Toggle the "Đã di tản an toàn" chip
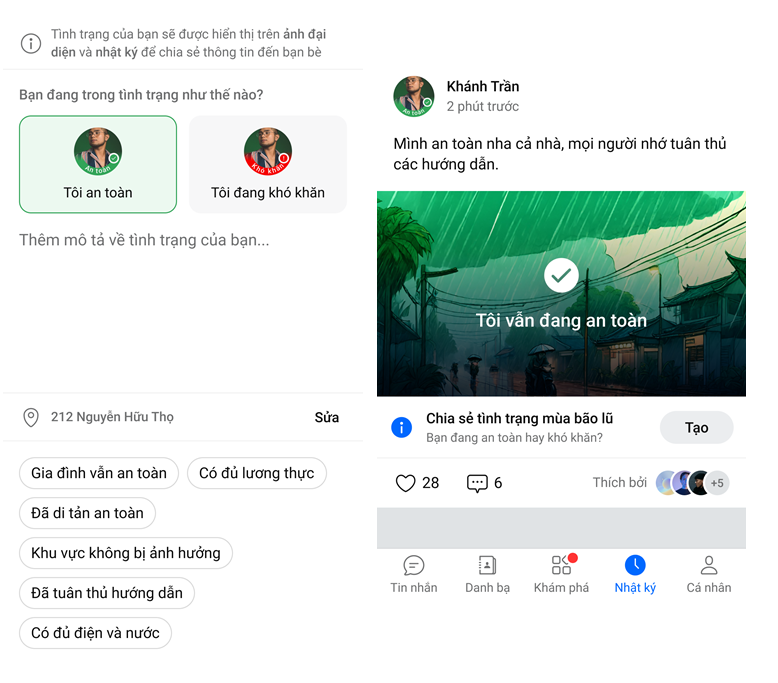778x683 pixels. pyautogui.click(x=87, y=513)
